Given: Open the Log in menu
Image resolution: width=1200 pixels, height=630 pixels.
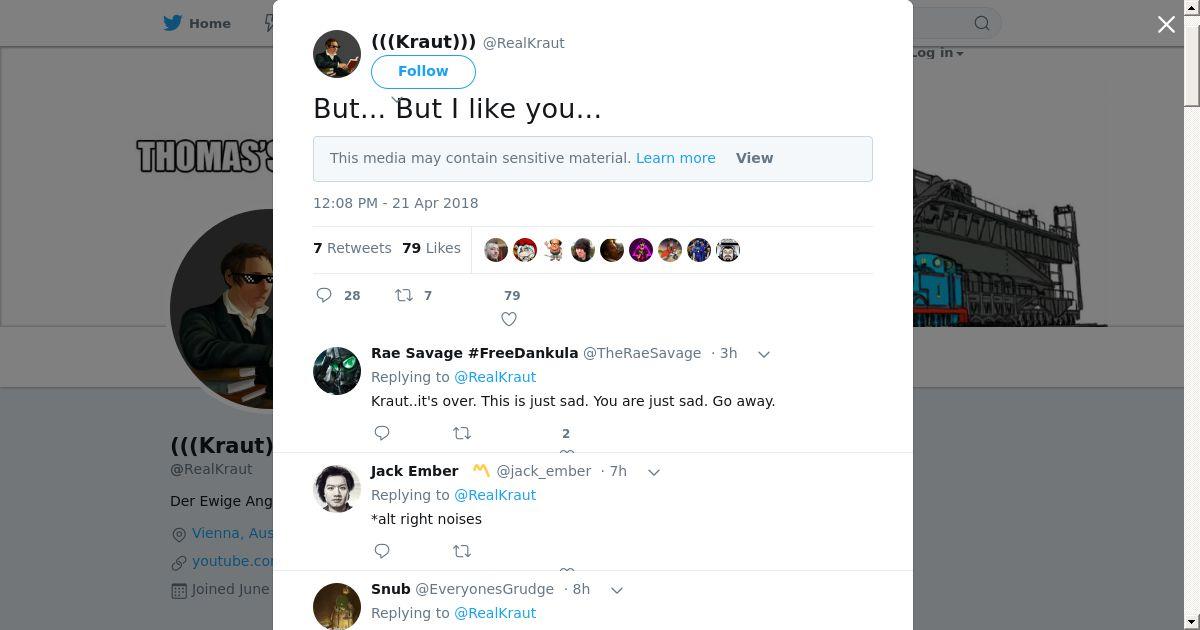Looking at the screenshot, I should point(937,53).
